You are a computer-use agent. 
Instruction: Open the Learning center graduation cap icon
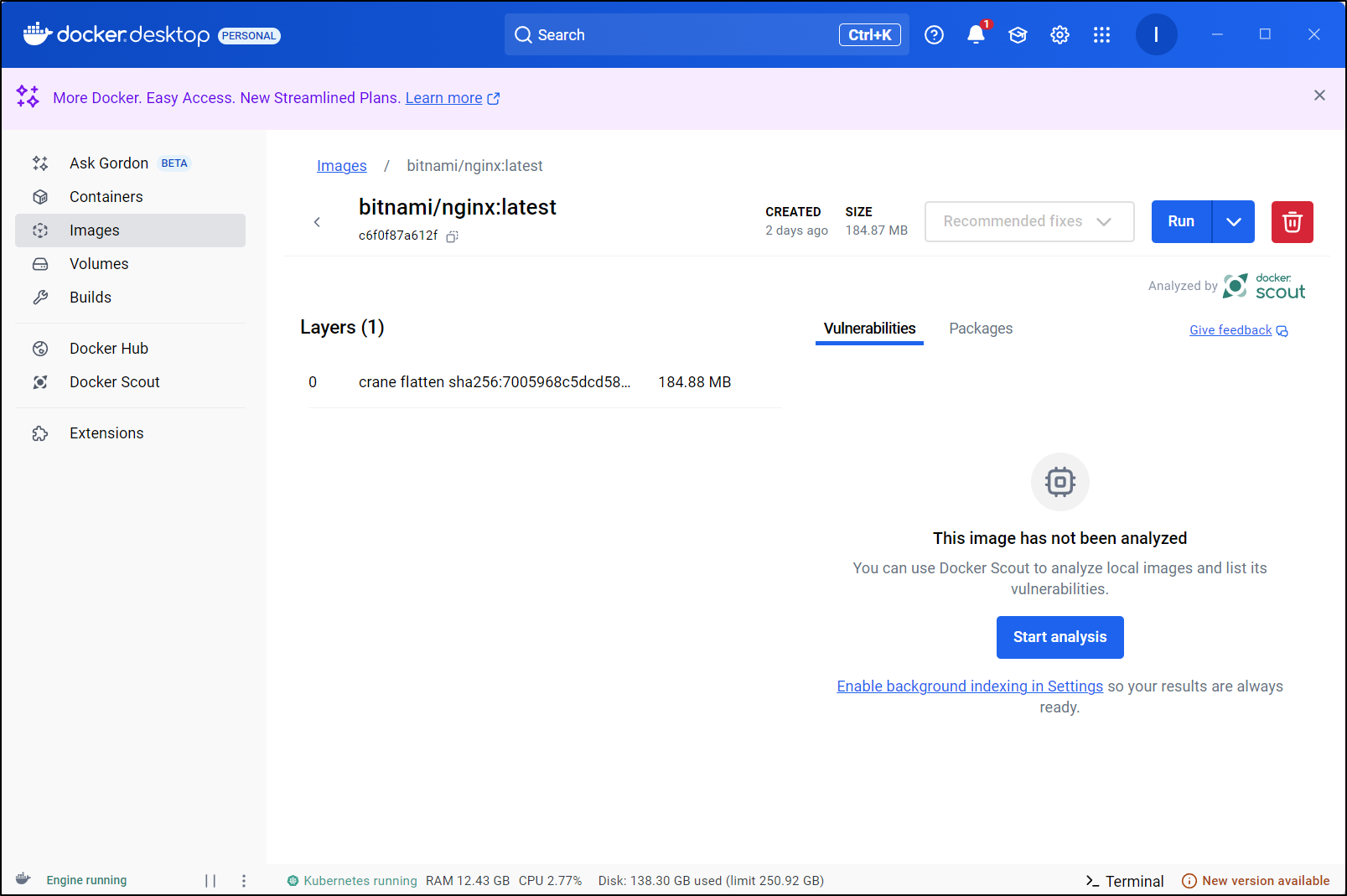1018,34
